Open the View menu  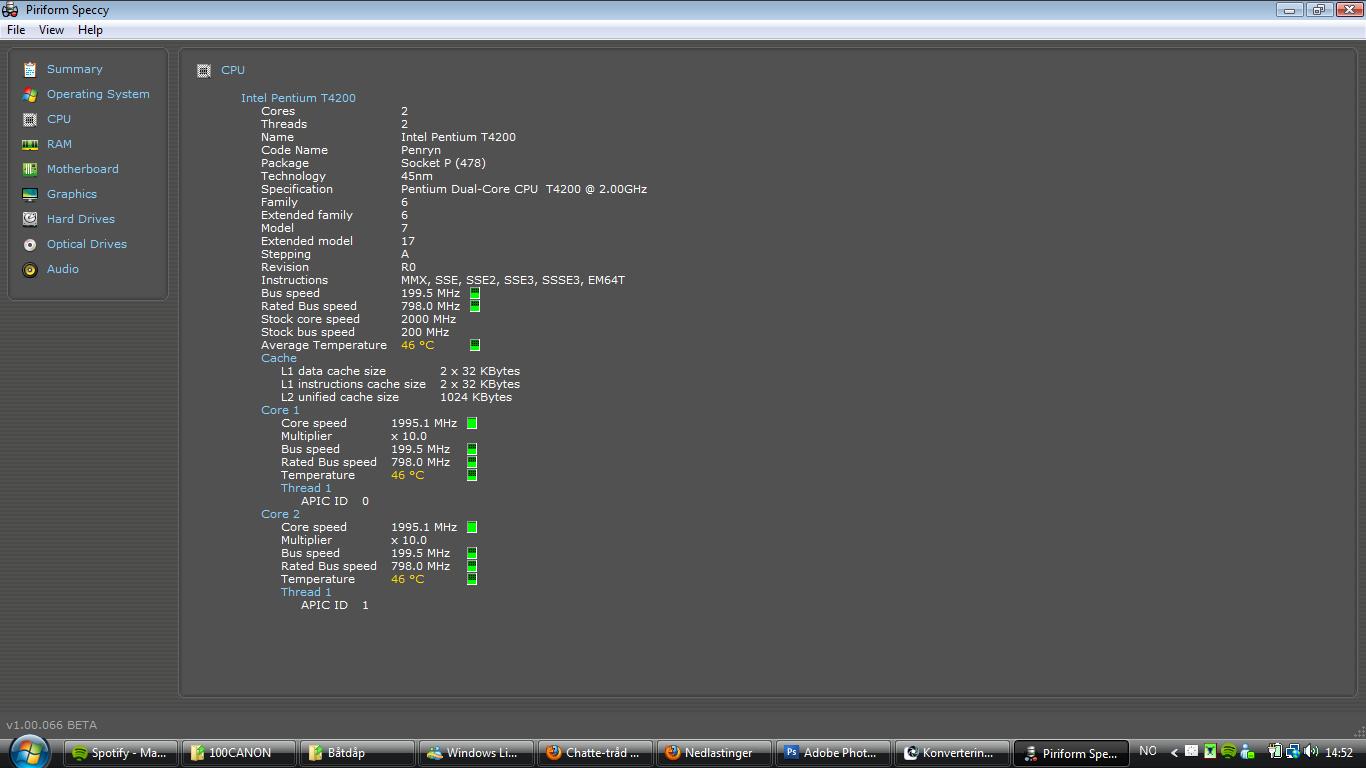point(51,30)
